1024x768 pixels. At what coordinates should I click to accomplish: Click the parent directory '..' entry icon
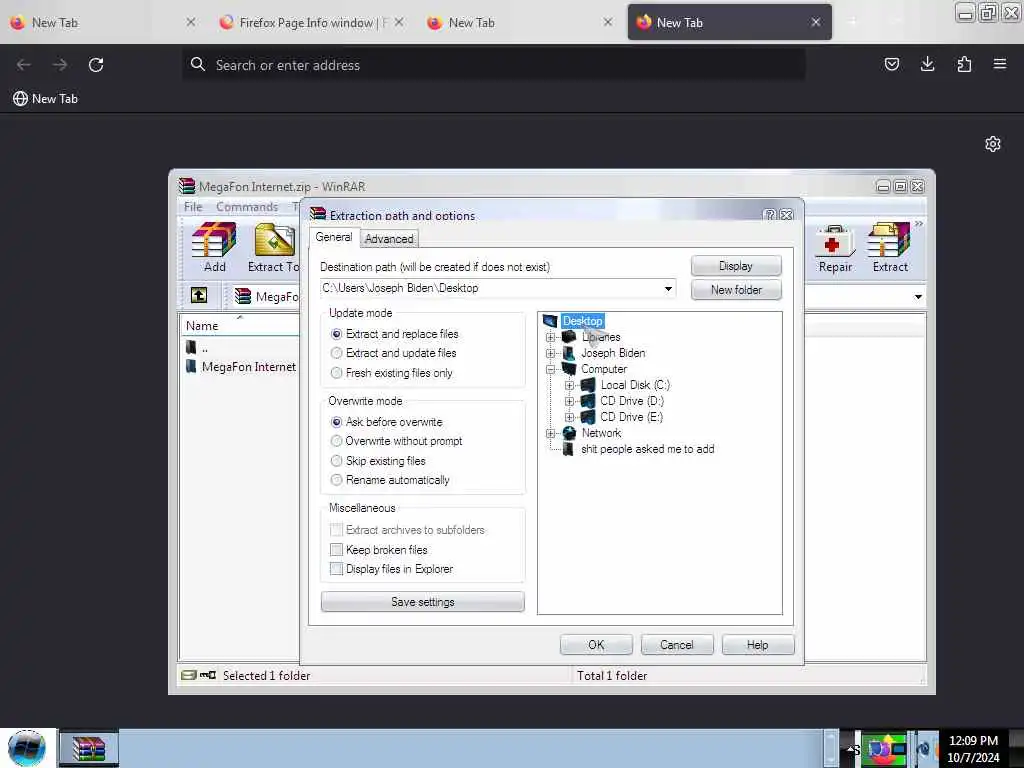pyautogui.click(x=191, y=347)
